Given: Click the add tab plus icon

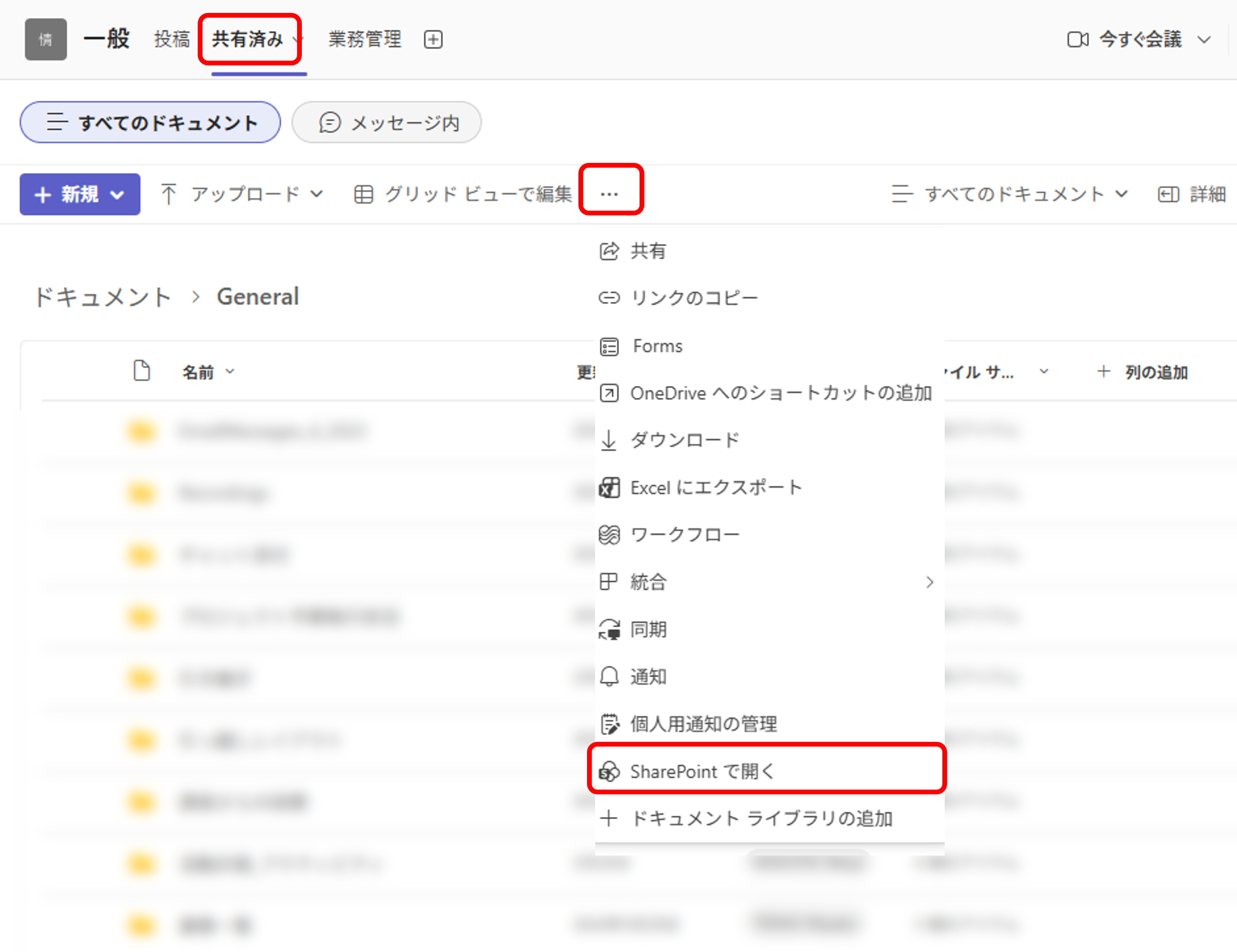Looking at the screenshot, I should click(433, 40).
